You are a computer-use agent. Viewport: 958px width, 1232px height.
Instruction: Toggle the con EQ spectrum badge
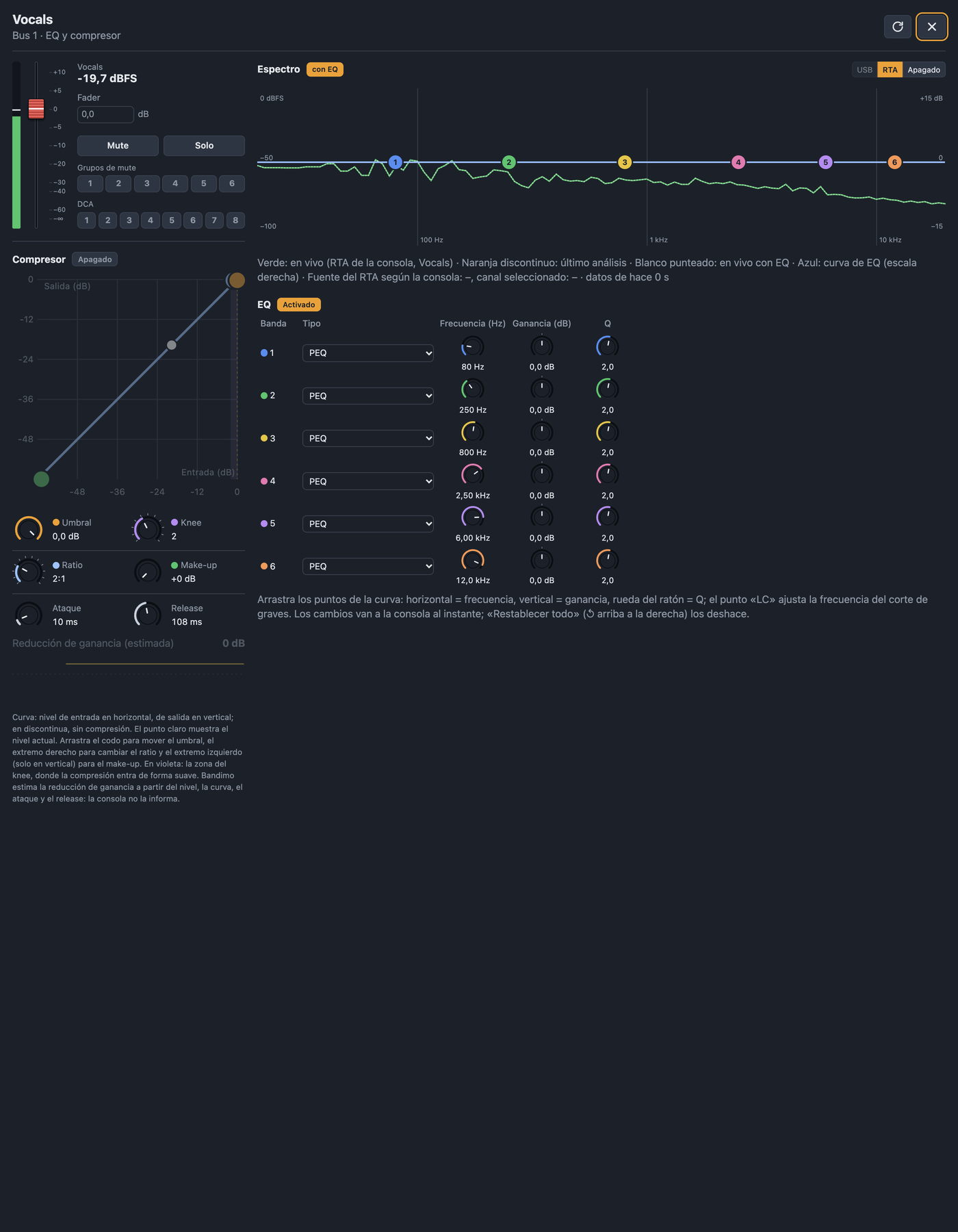[325, 69]
